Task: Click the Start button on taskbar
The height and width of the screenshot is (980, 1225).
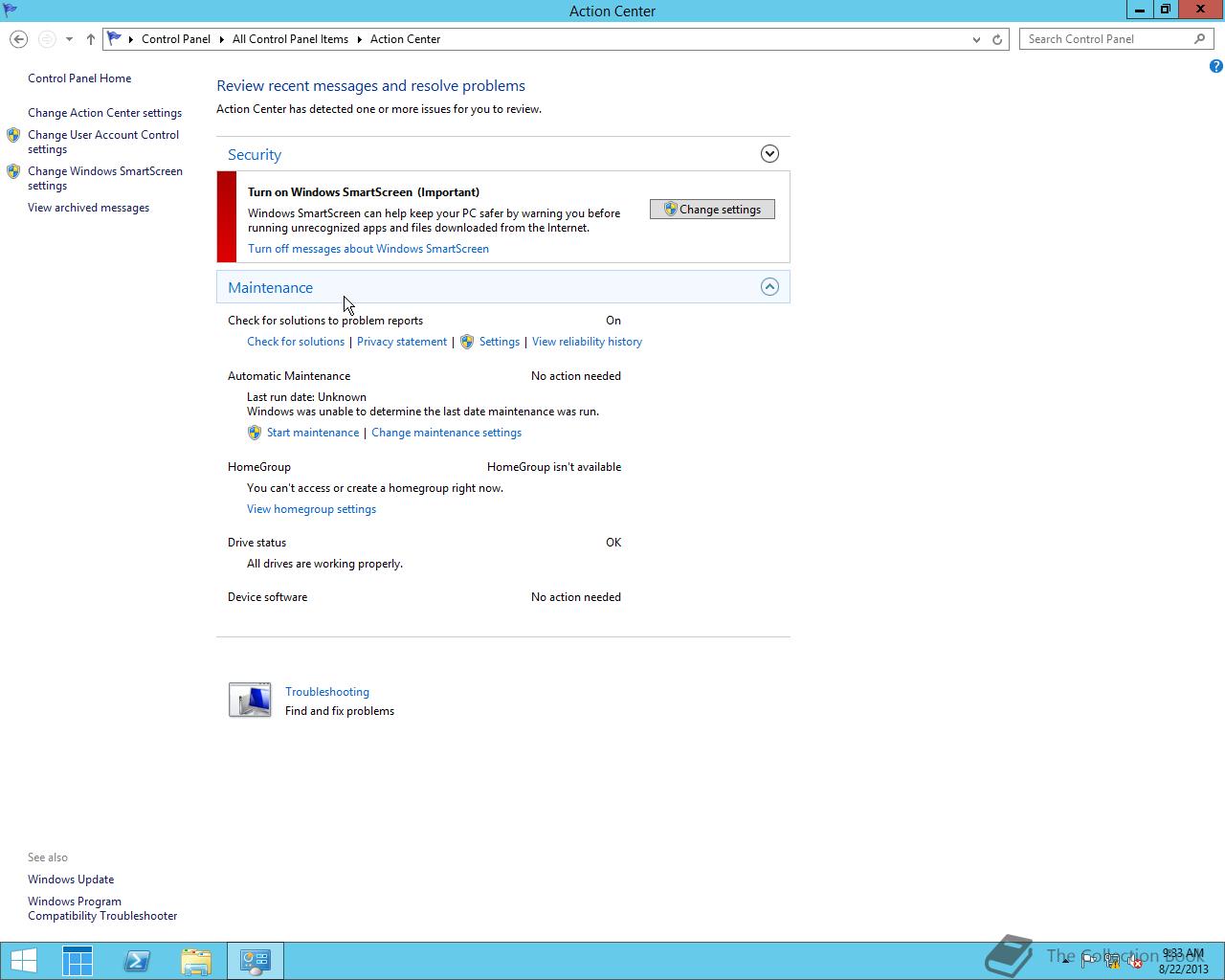Action: pos(23,961)
